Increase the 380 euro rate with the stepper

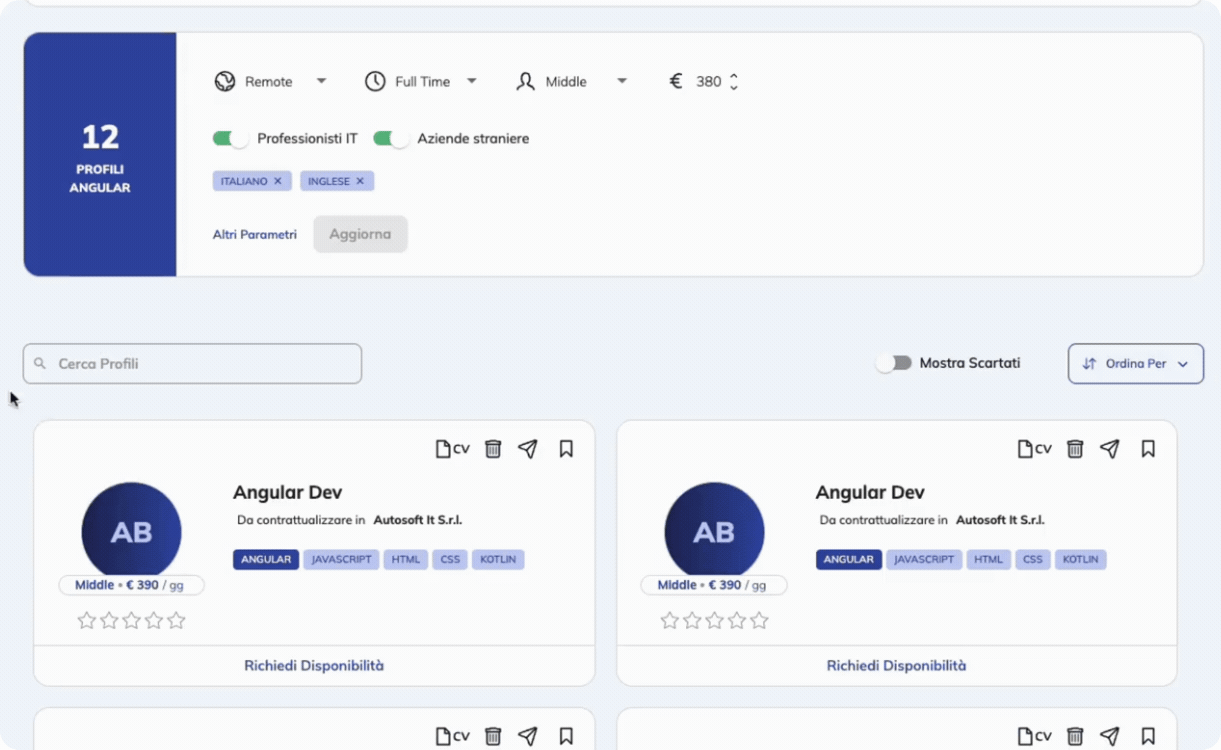(735, 76)
